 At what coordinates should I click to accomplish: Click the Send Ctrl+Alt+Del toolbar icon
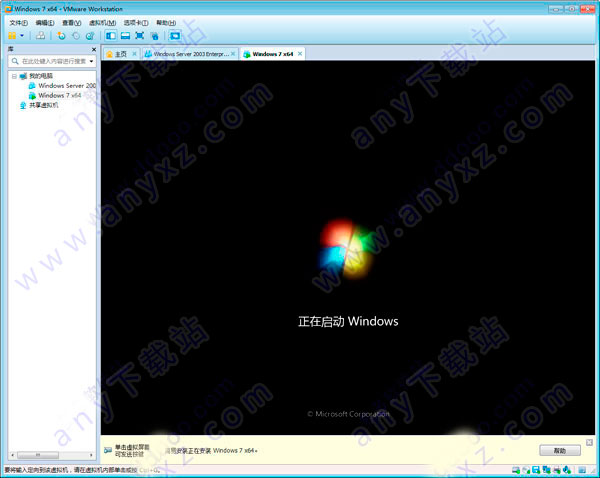pyautogui.click(x=40, y=36)
